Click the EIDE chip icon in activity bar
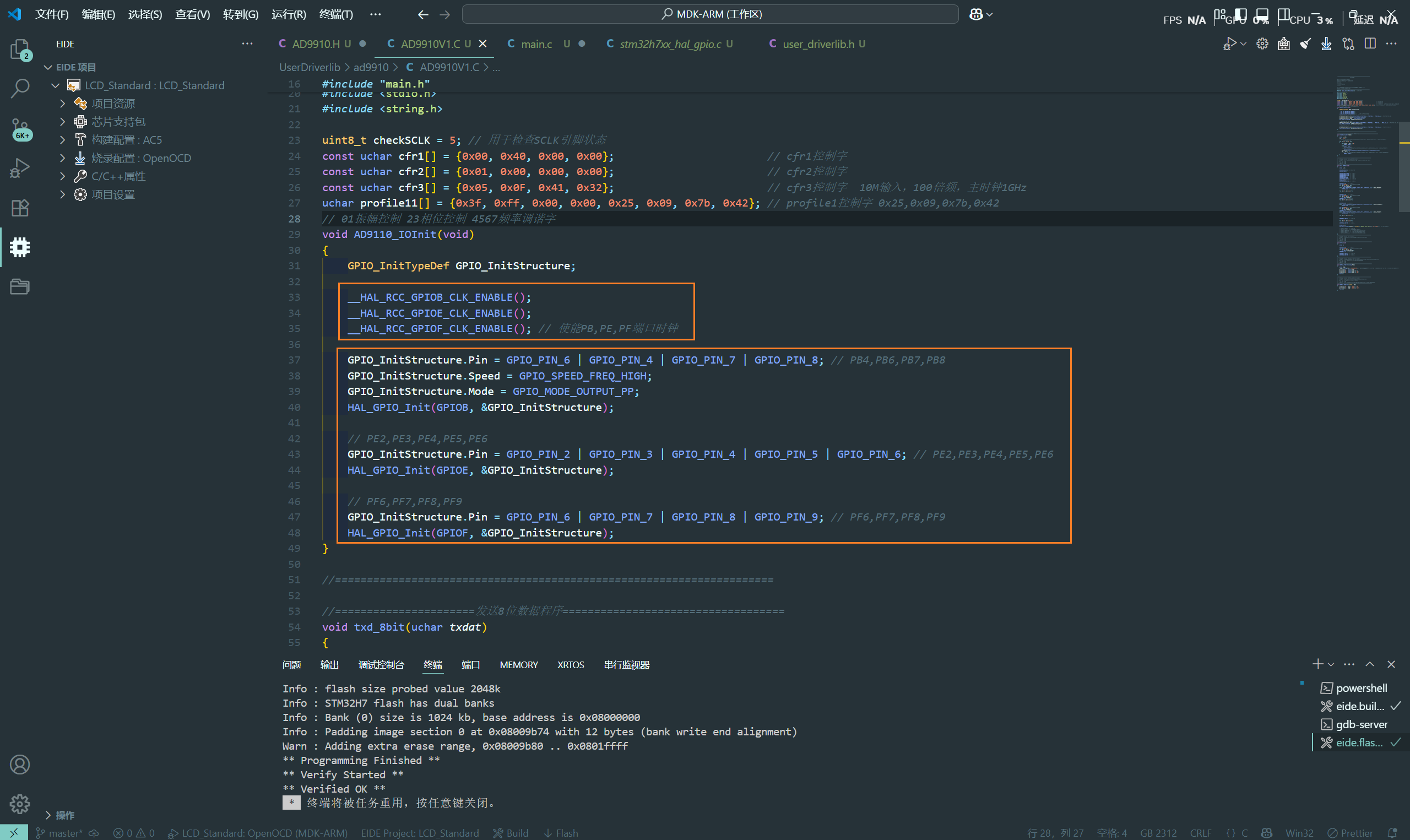This screenshot has height=840, width=1410. tap(20, 247)
